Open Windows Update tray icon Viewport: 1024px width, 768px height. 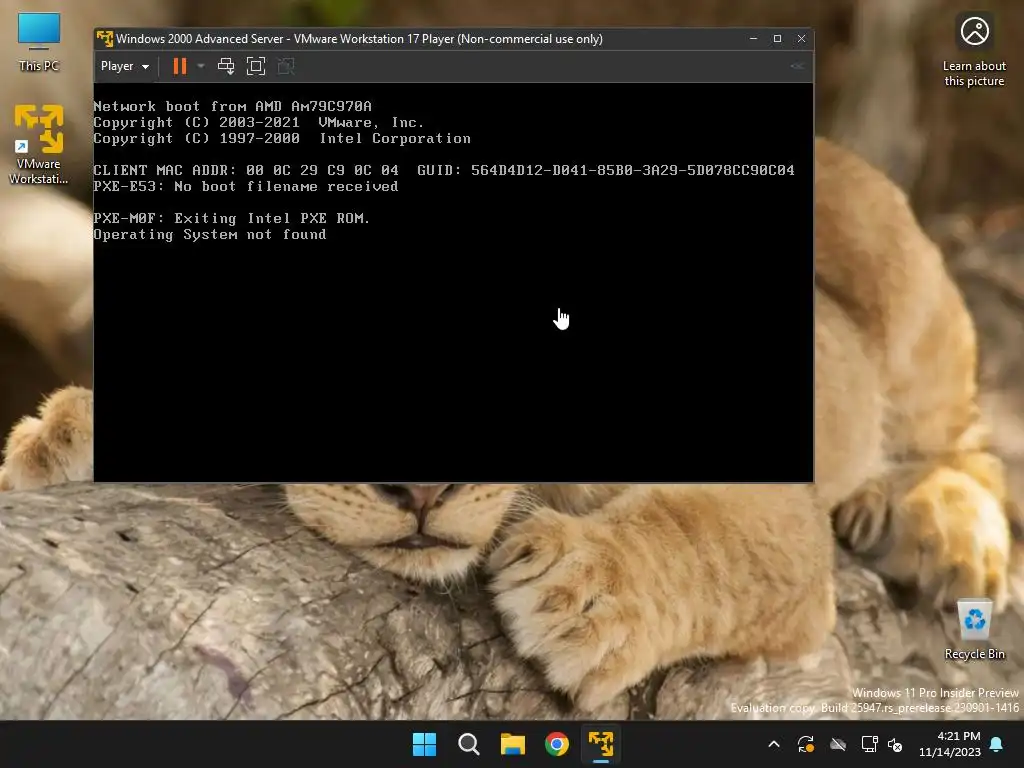pos(806,744)
